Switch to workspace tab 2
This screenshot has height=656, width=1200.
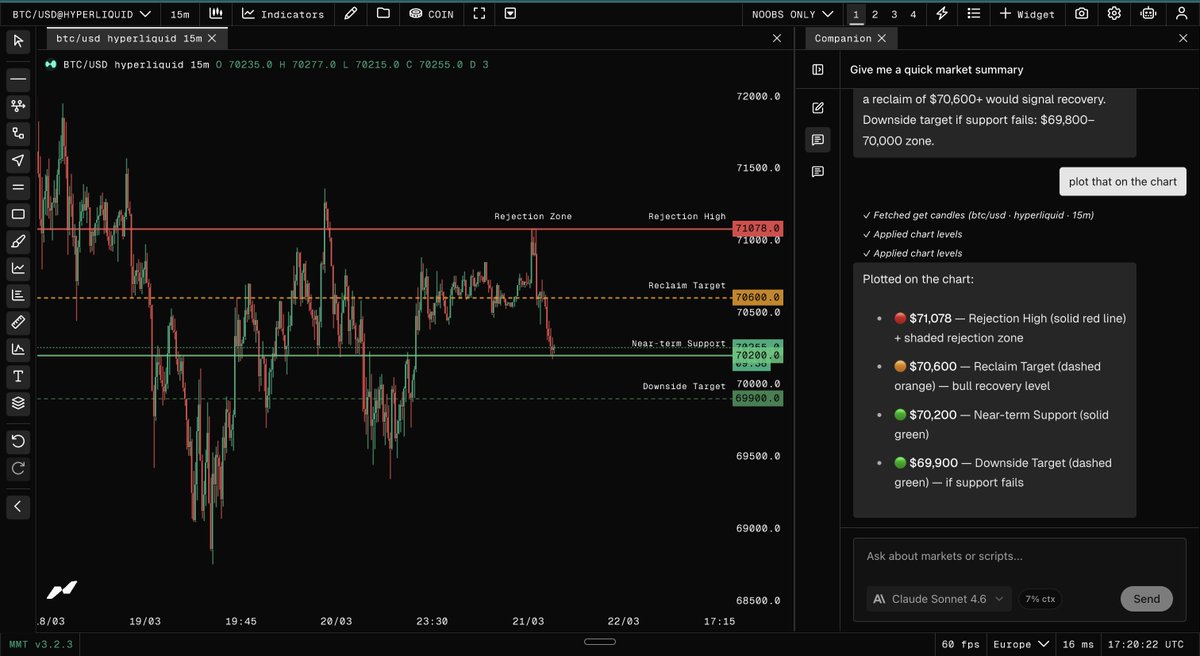875,14
